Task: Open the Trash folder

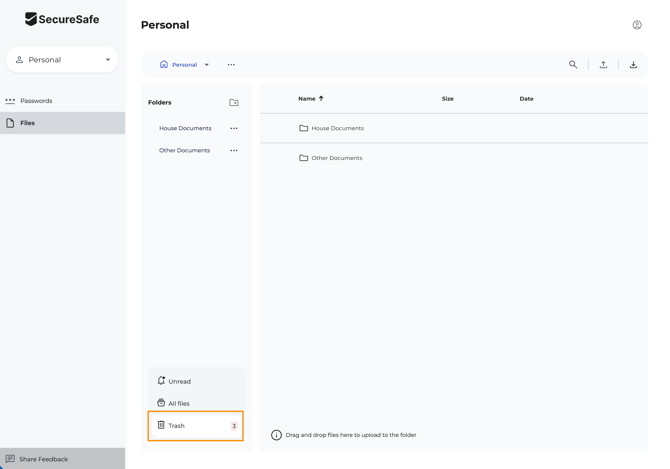Action: tap(177, 426)
